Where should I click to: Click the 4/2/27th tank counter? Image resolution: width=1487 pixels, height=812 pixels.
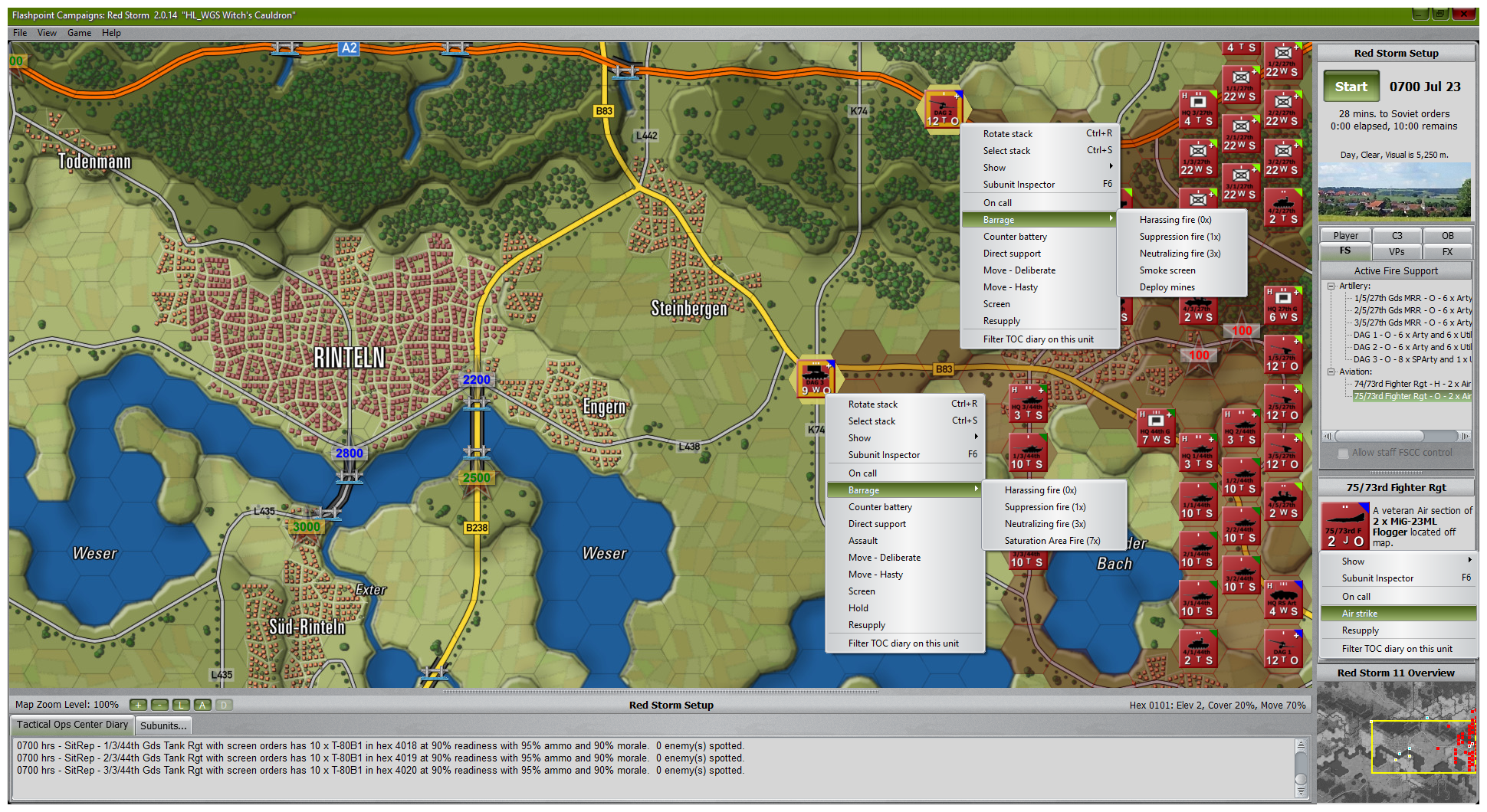[1283, 207]
